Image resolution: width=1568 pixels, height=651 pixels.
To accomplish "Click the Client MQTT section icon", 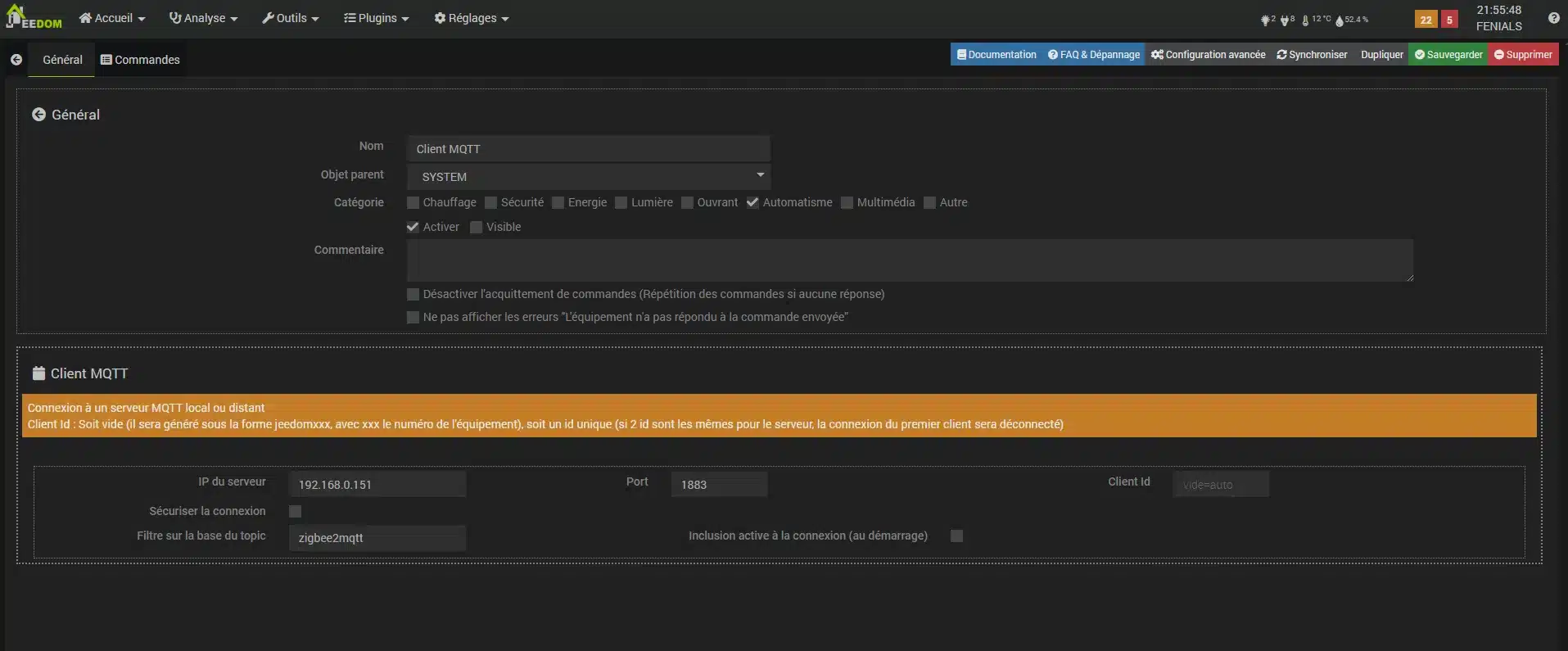I will [38, 373].
